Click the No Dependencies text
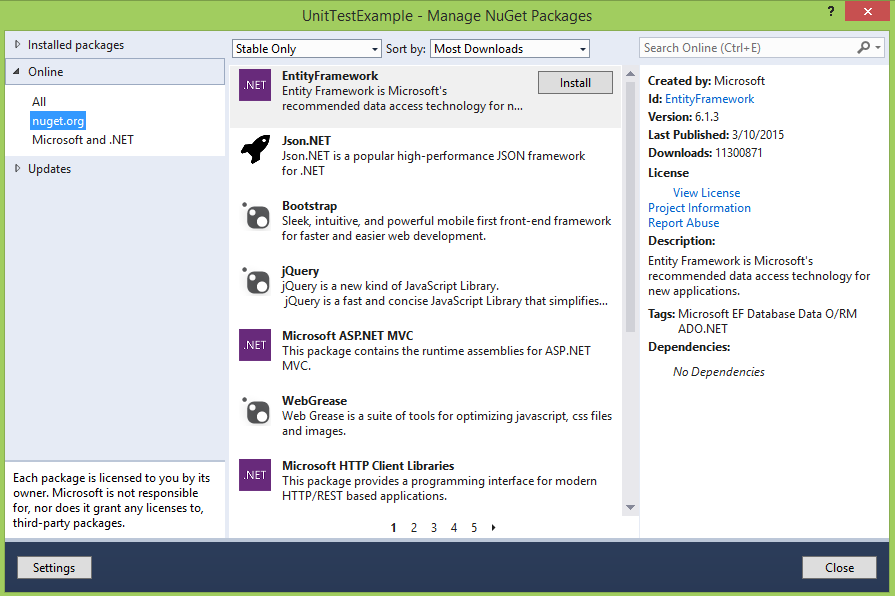Viewport: 895px width, 596px height. [x=719, y=372]
